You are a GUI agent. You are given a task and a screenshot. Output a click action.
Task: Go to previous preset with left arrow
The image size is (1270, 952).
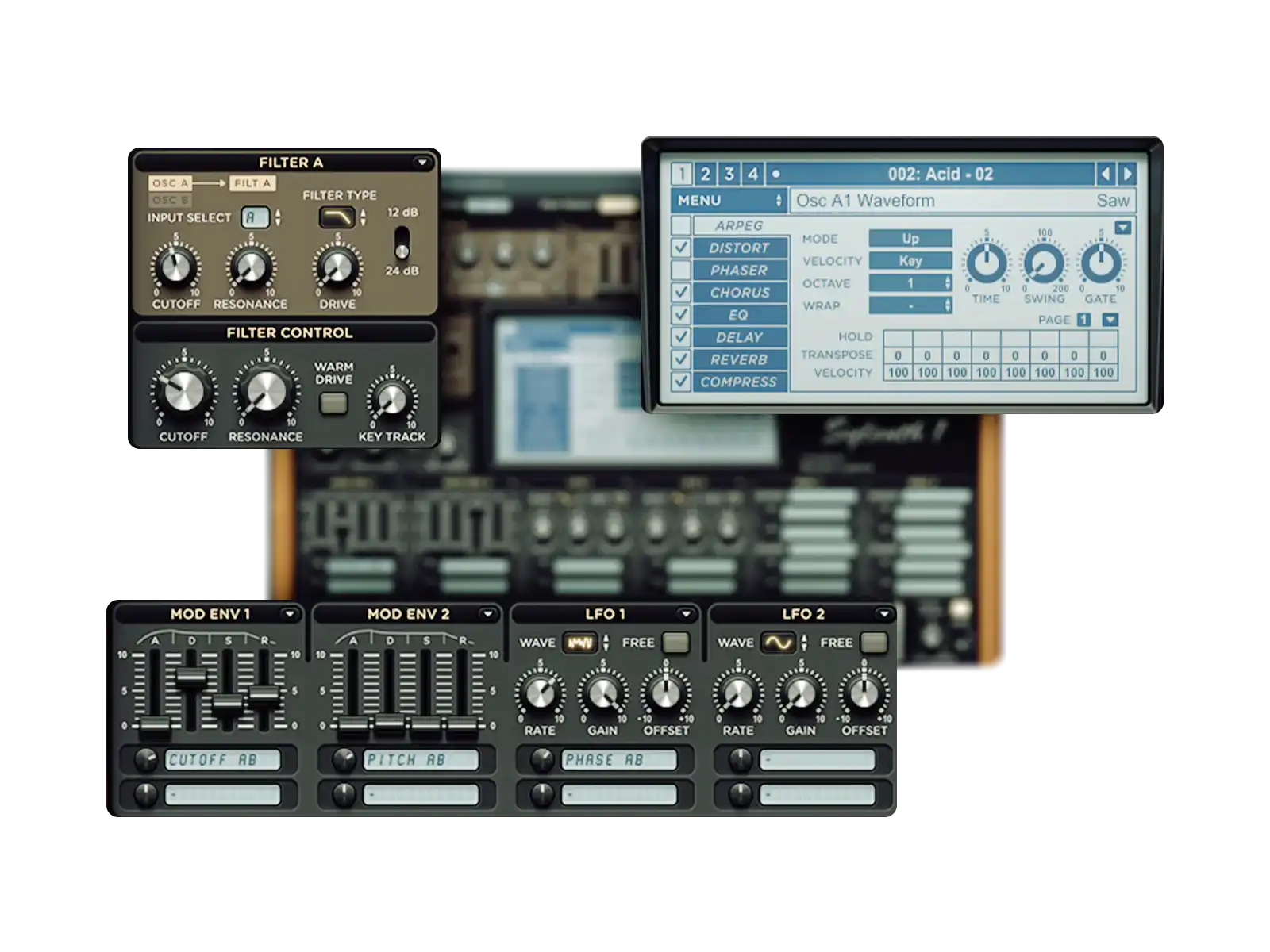(1105, 174)
